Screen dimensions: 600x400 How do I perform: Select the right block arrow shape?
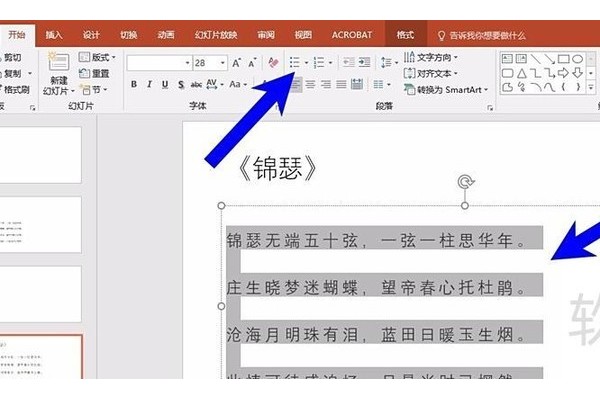pyautogui.click(x=563, y=73)
